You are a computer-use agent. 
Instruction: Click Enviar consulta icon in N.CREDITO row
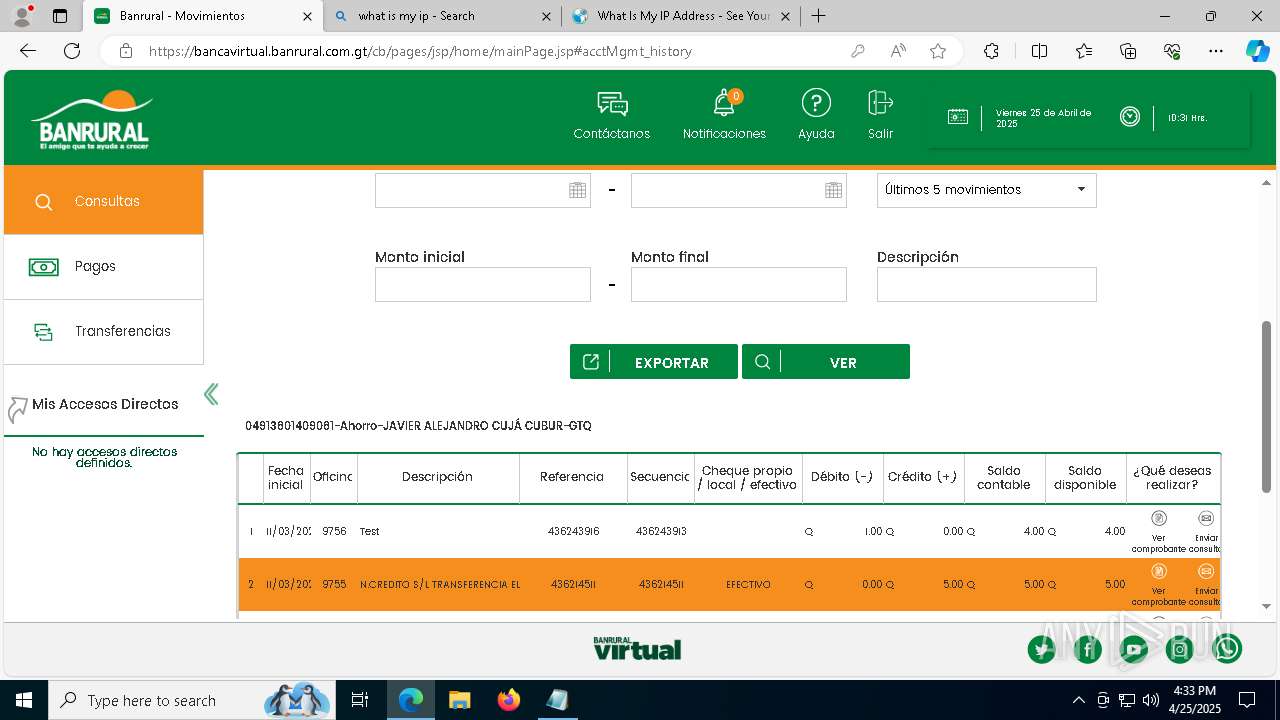tap(1206, 571)
